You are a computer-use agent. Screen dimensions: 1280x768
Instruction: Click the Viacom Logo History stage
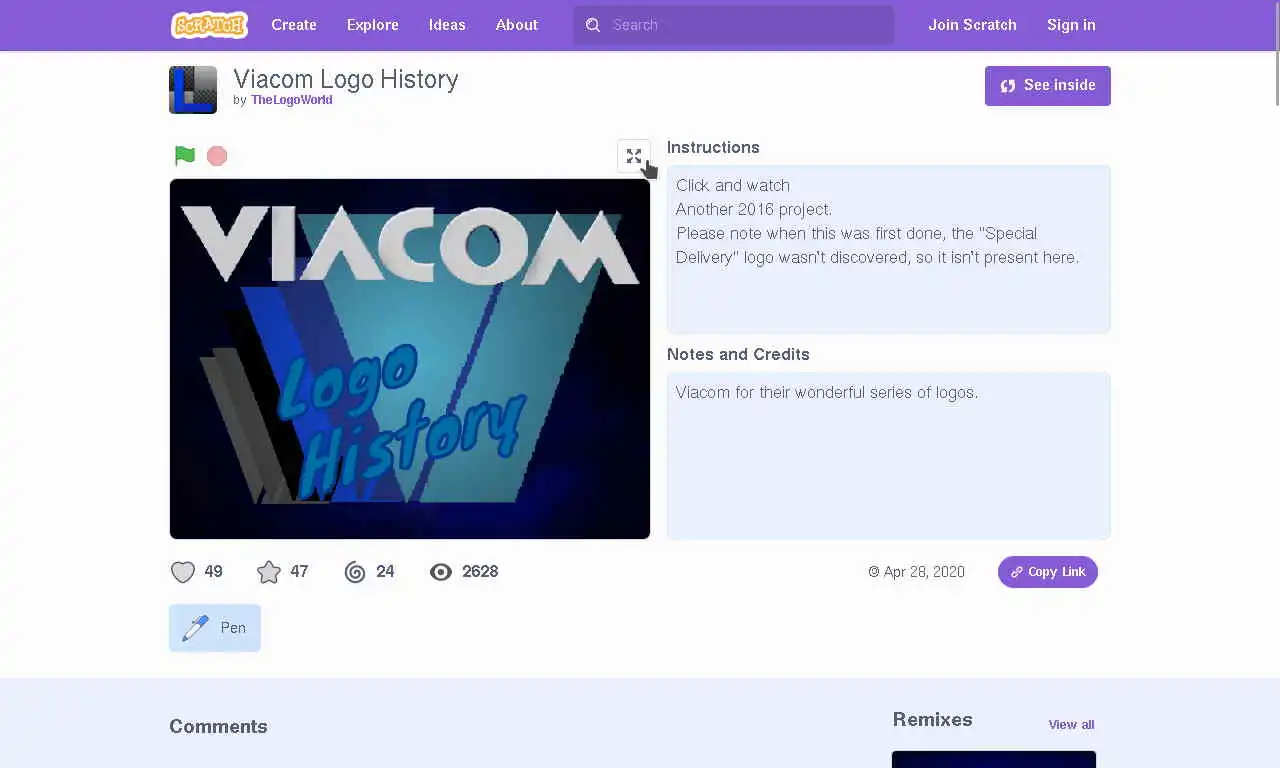(x=410, y=359)
